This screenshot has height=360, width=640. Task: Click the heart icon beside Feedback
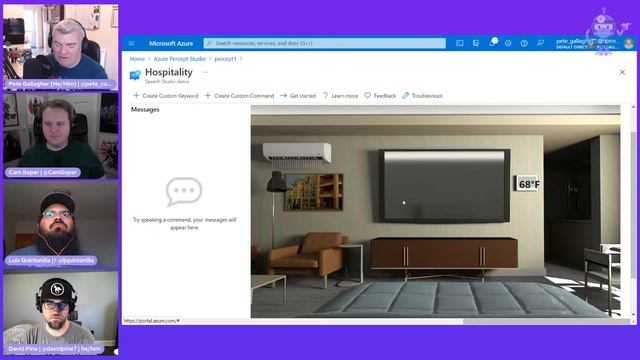pyautogui.click(x=367, y=96)
